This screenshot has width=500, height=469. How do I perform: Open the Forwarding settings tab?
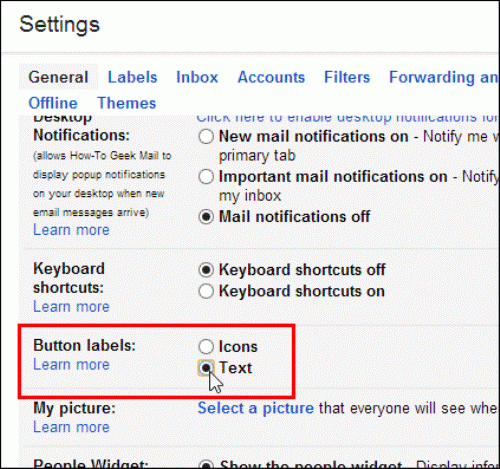tap(444, 77)
